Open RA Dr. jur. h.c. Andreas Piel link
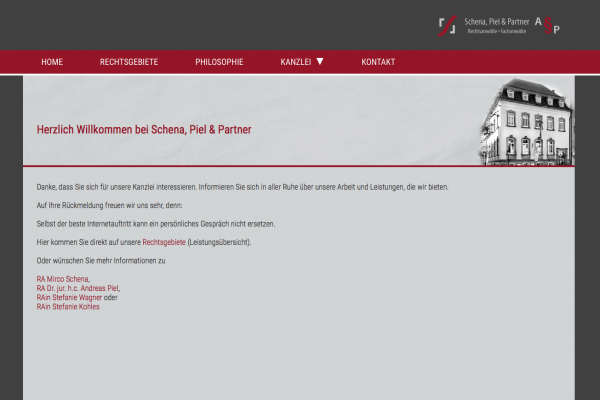This screenshot has width=600, height=400. [78, 288]
